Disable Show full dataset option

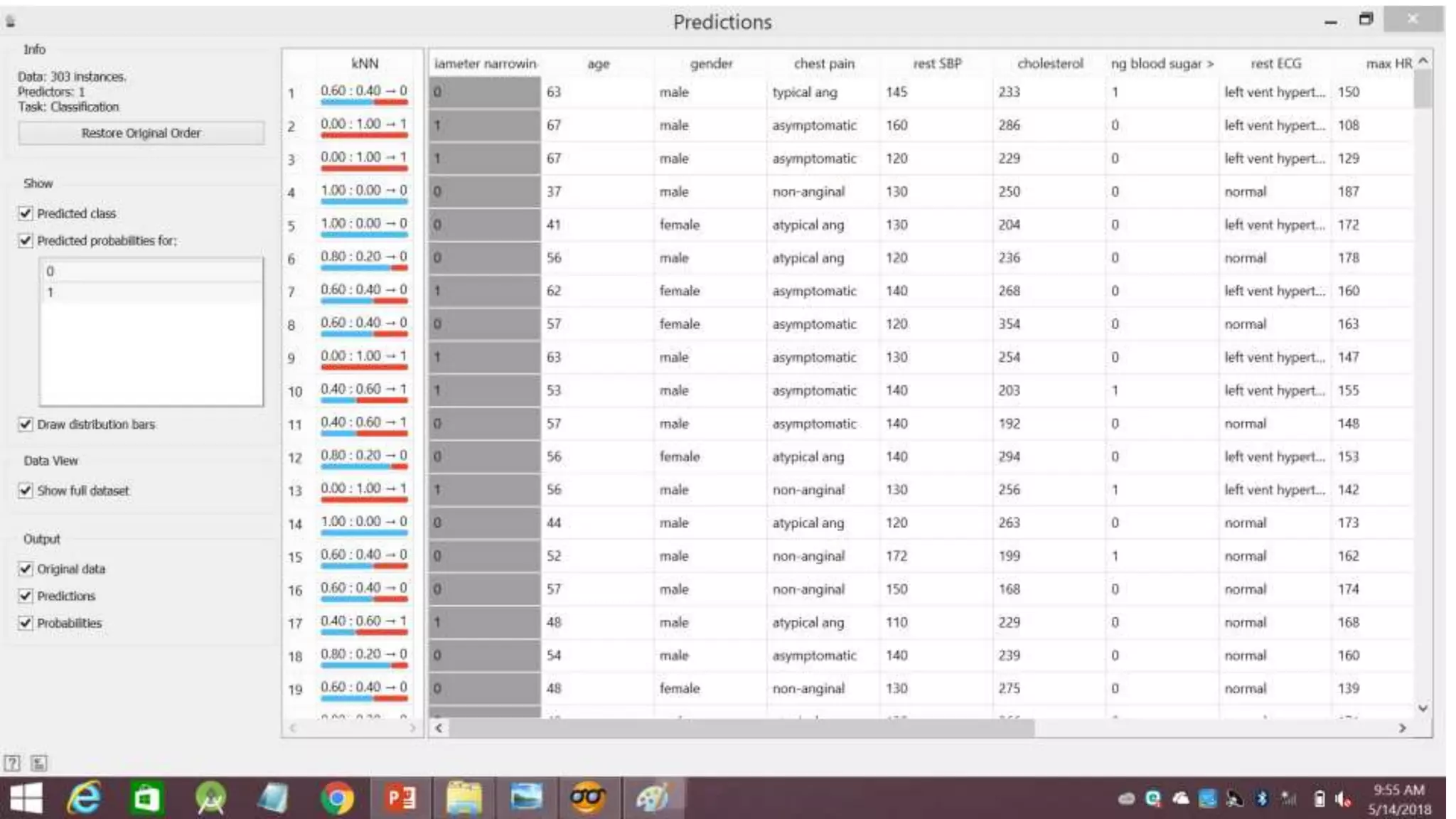click(x=26, y=491)
